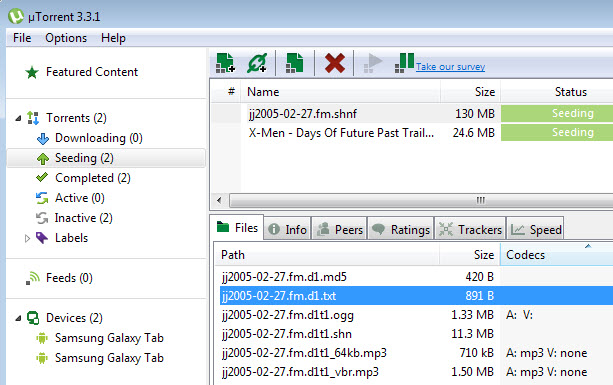The height and width of the screenshot is (385, 613).
Task: Click the Add Torrent toolbar icon
Action: pyautogui.click(x=225, y=63)
